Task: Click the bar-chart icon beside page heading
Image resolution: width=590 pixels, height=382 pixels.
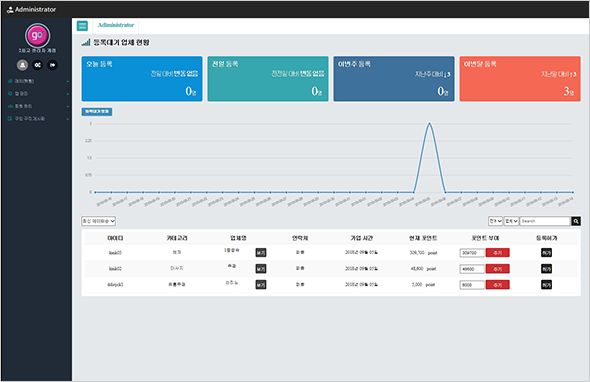Action: click(x=86, y=43)
